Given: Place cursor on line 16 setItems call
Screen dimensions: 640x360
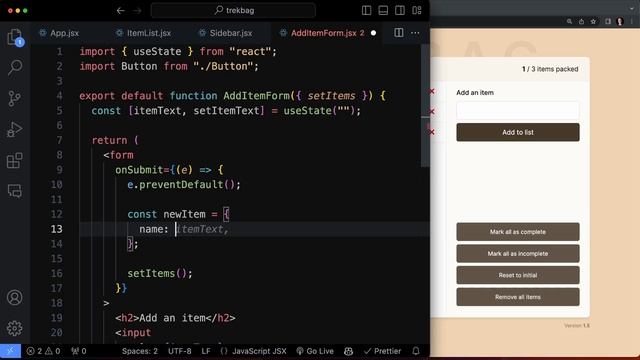Looking at the screenshot, I should pyautogui.click(x=160, y=273).
